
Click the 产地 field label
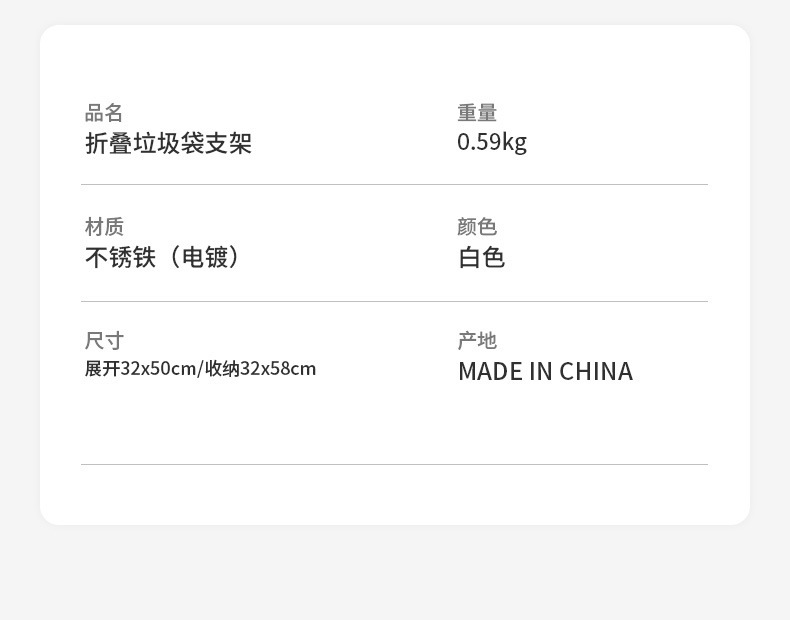[477, 341]
